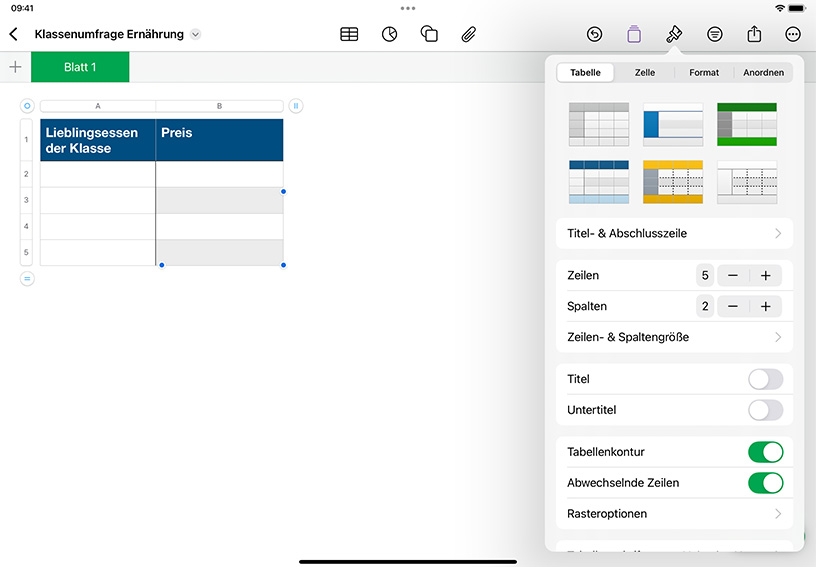Open the media attachment menu

[468, 34]
